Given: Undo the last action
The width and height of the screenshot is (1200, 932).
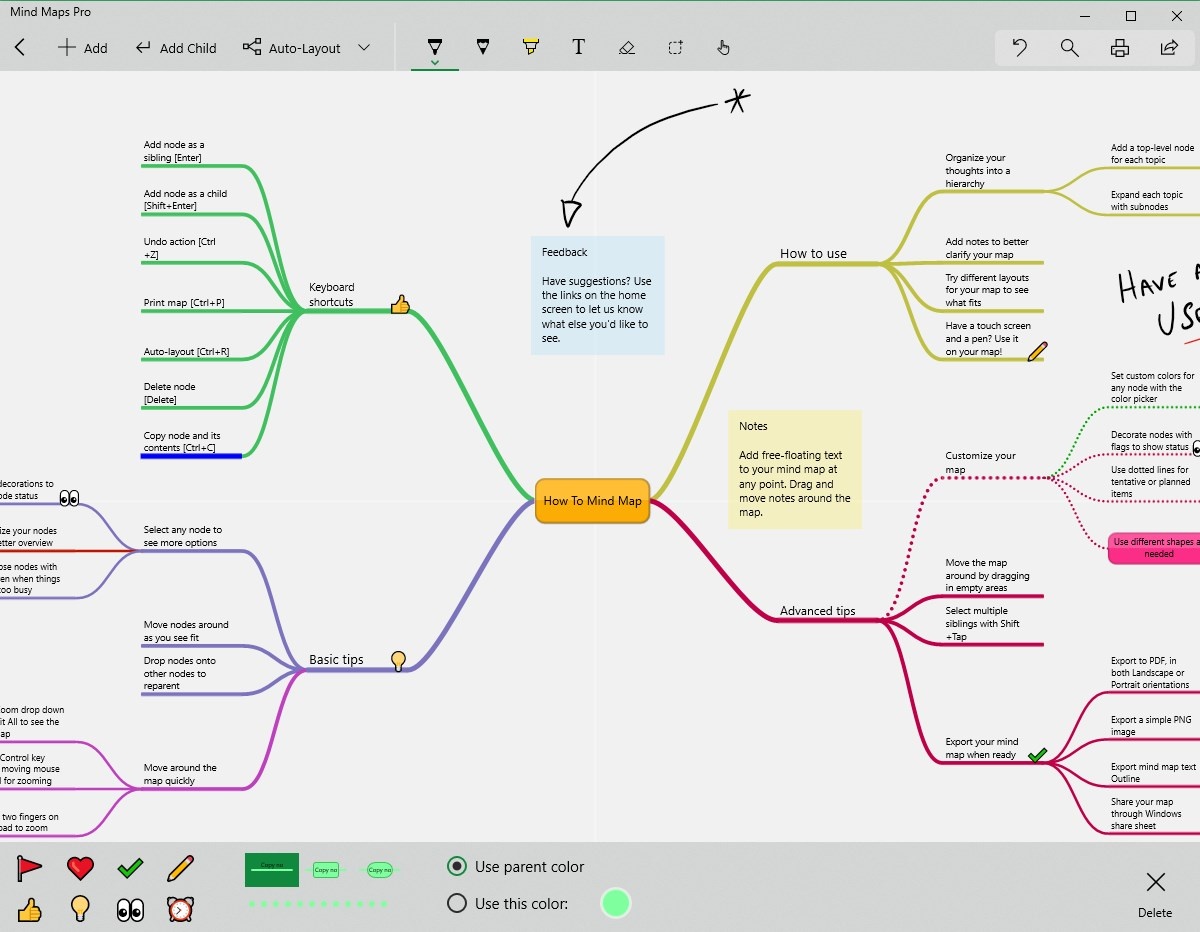Looking at the screenshot, I should (x=1019, y=47).
